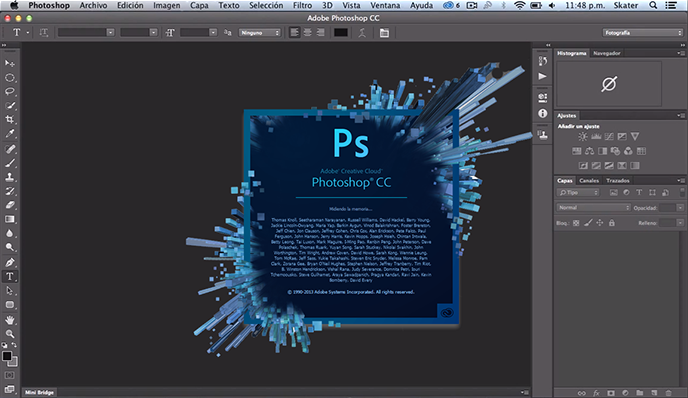Open the Normal blend mode dropdown
This screenshot has width=688, height=398.
coord(593,208)
